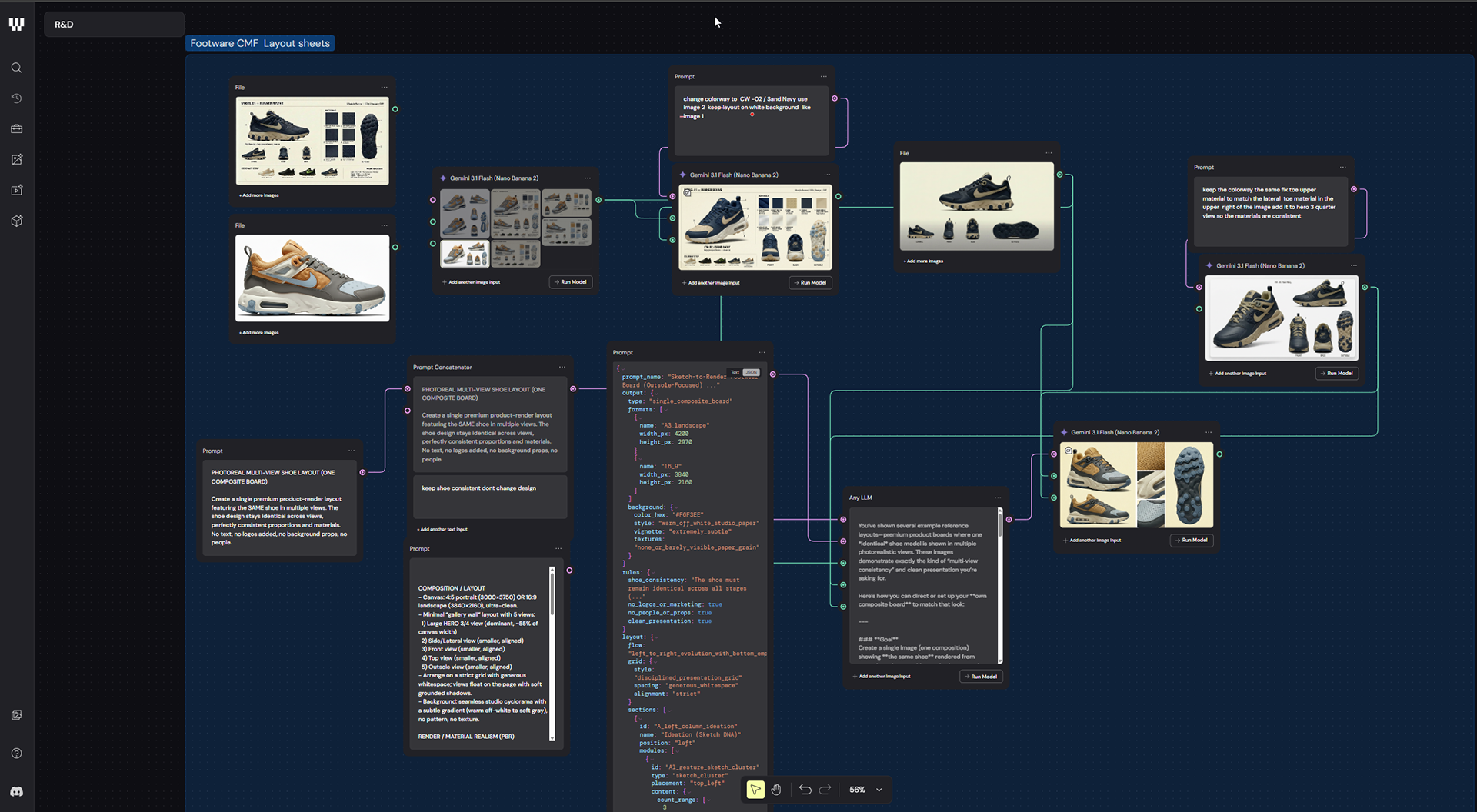Run Model on tan boot Gemini node
The image size is (1477, 812).
click(1337, 373)
